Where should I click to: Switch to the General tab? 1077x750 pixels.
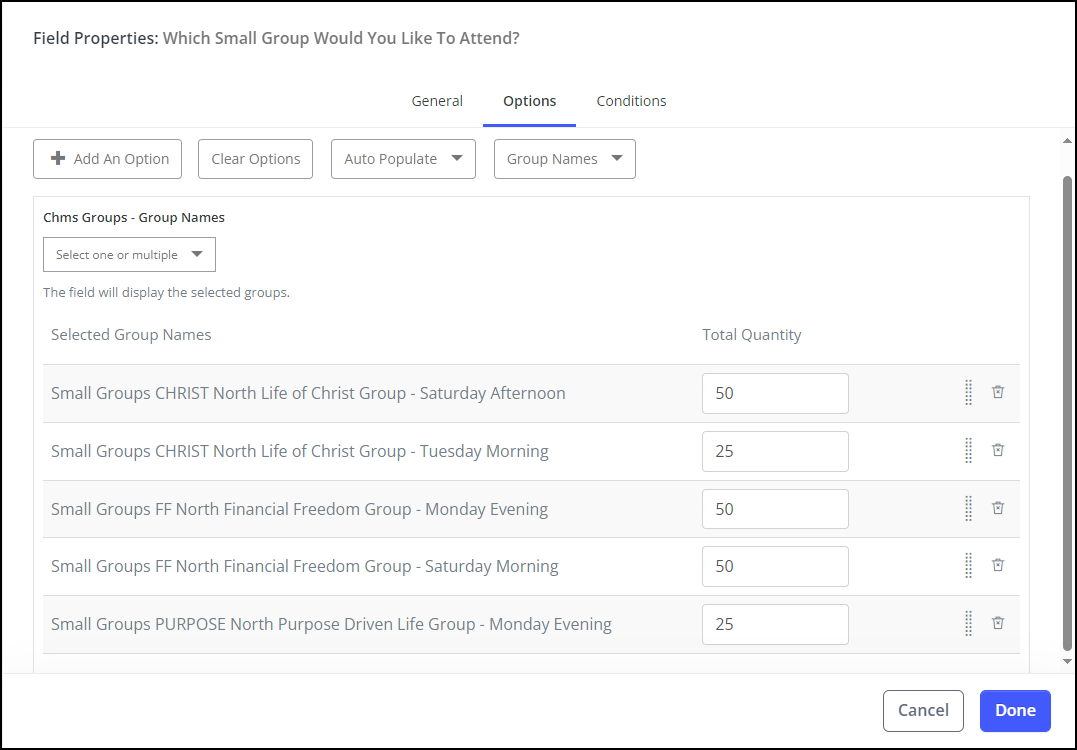437,101
